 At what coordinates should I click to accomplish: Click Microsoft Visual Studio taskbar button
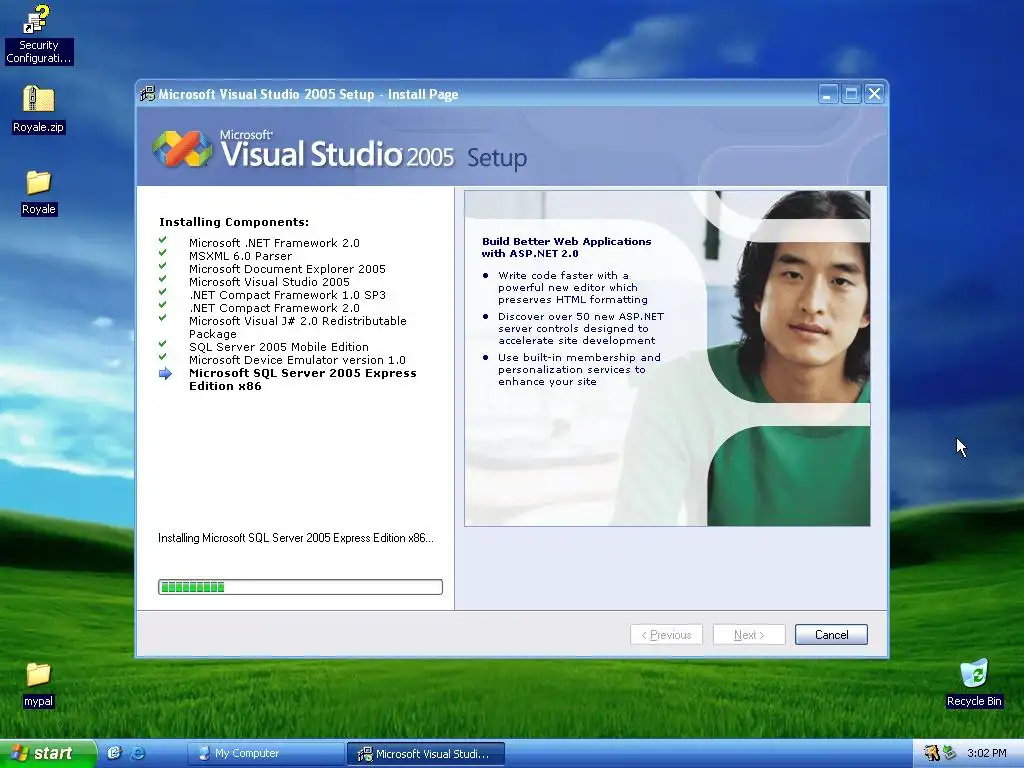426,753
